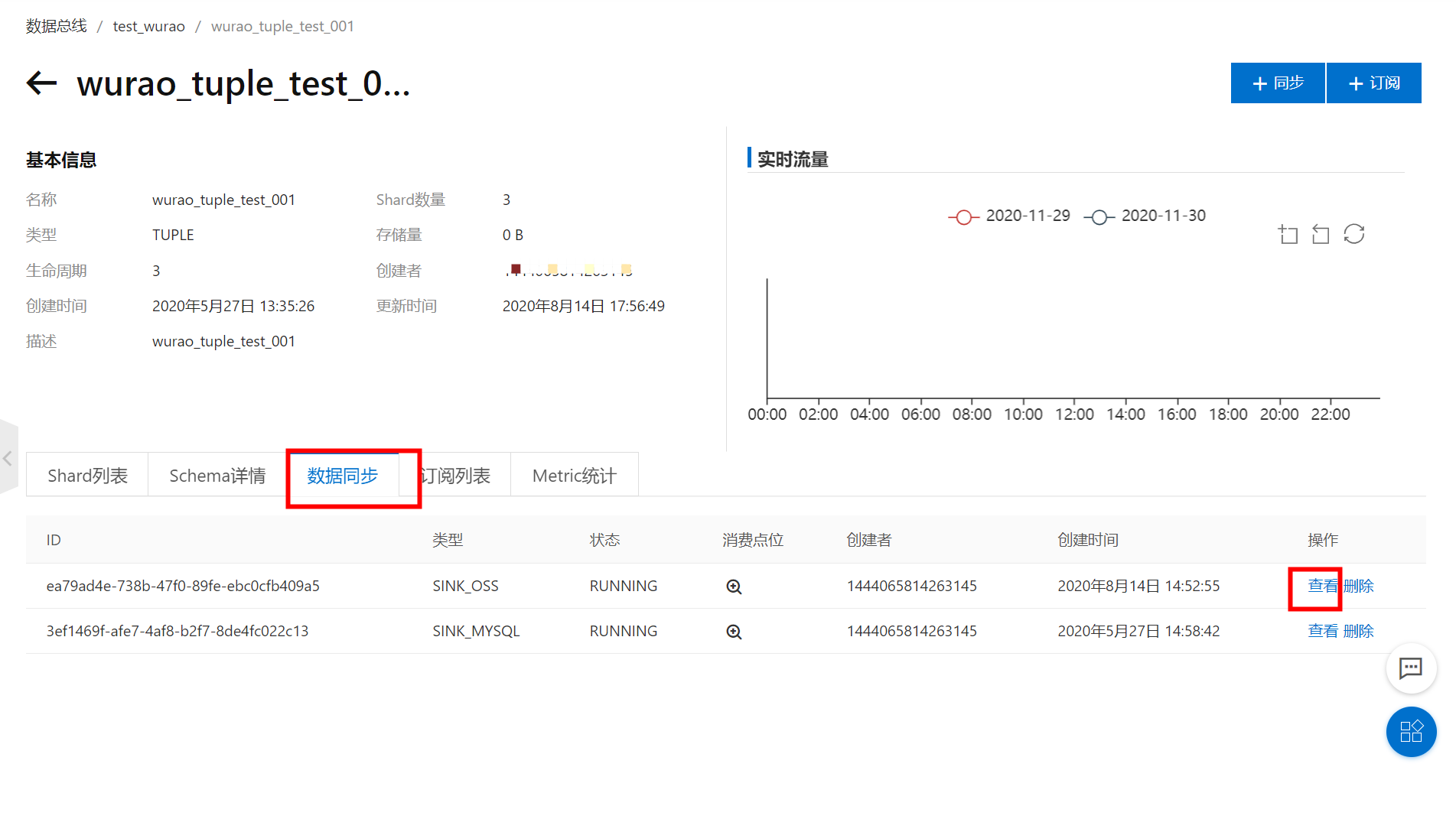Click 删除 for SINK_MYSQL connector
Image resolution: width=1456 pixels, height=819 pixels.
tap(1359, 631)
